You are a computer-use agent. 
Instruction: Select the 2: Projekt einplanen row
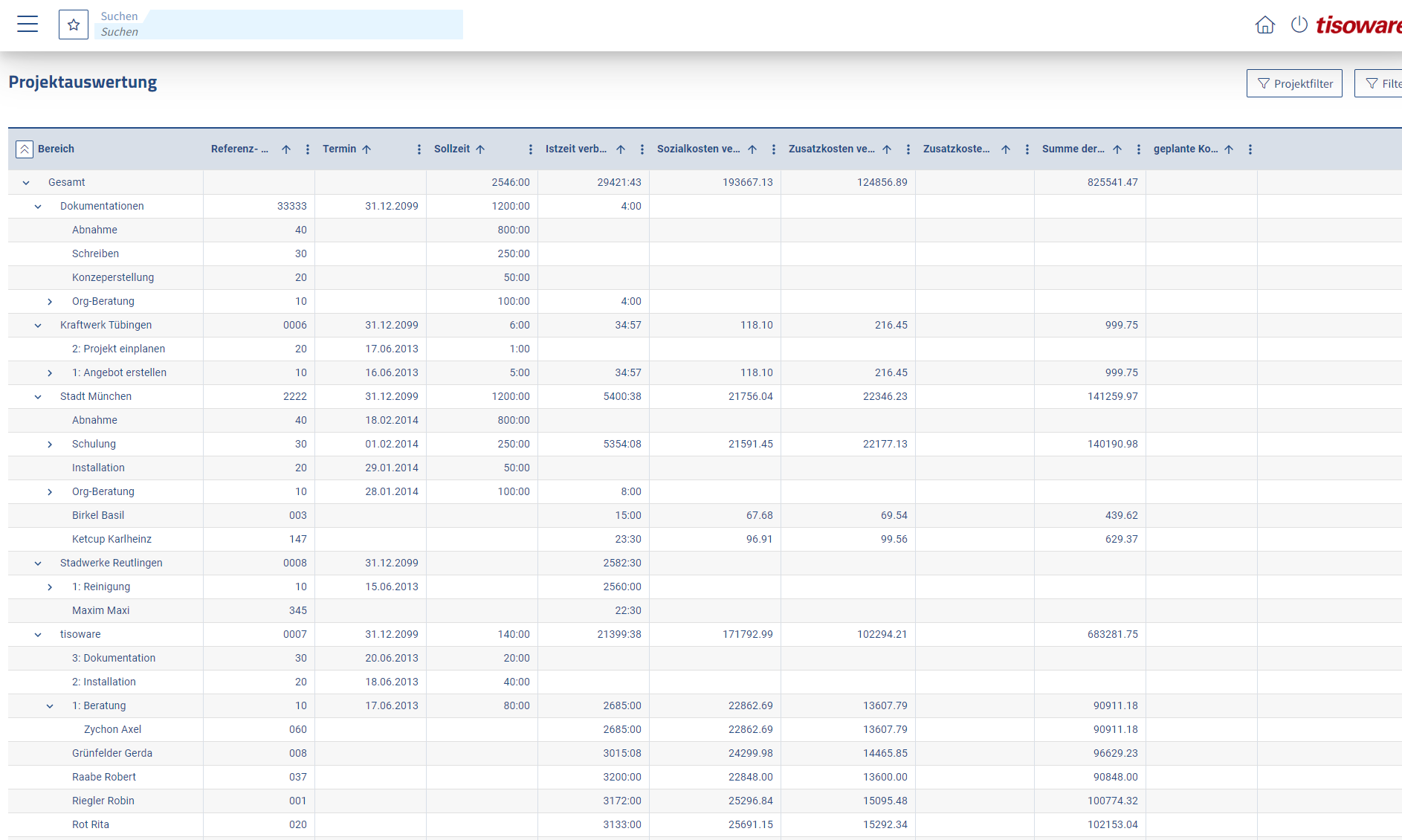pos(705,349)
